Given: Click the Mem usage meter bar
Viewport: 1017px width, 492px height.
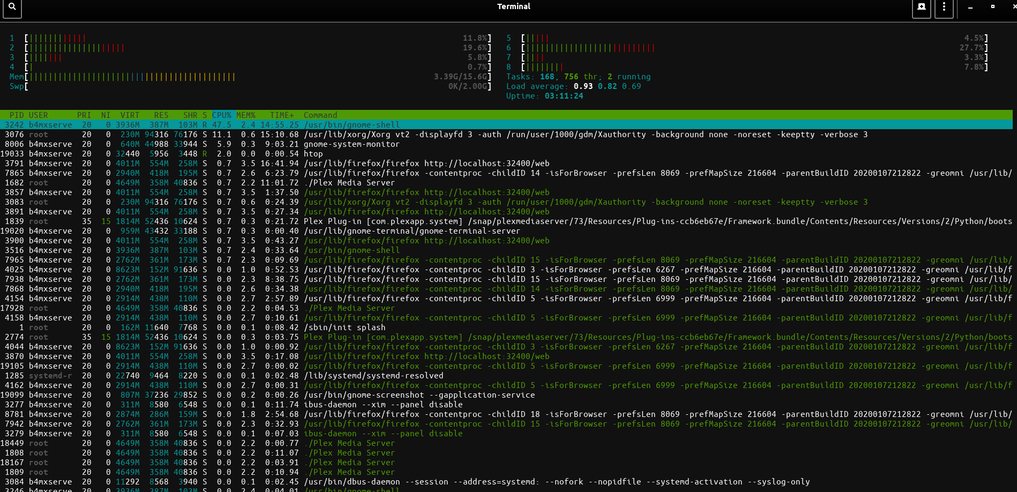Looking at the screenshot, I should [250, 76].
